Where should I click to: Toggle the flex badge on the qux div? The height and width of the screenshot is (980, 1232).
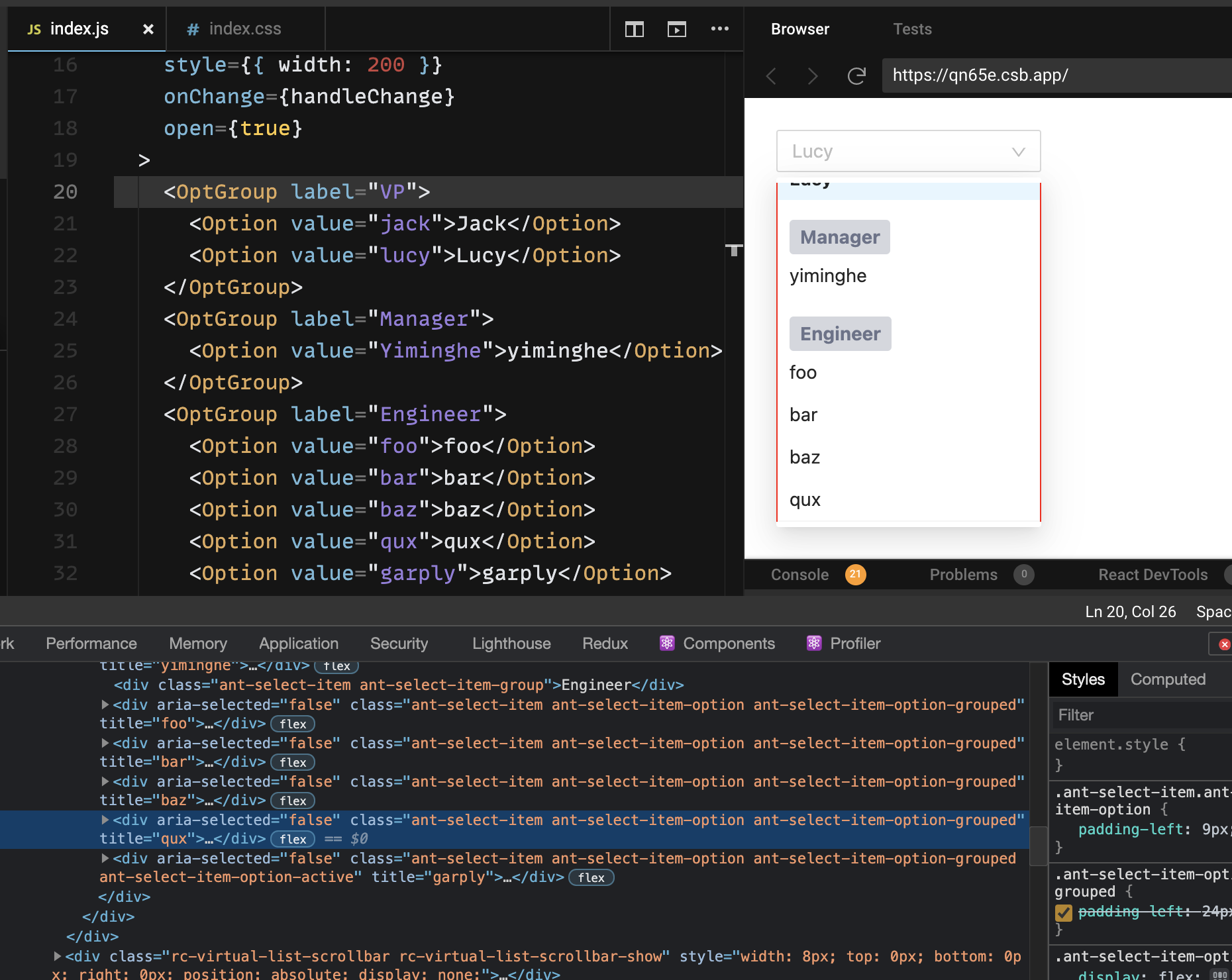[292, 838]
